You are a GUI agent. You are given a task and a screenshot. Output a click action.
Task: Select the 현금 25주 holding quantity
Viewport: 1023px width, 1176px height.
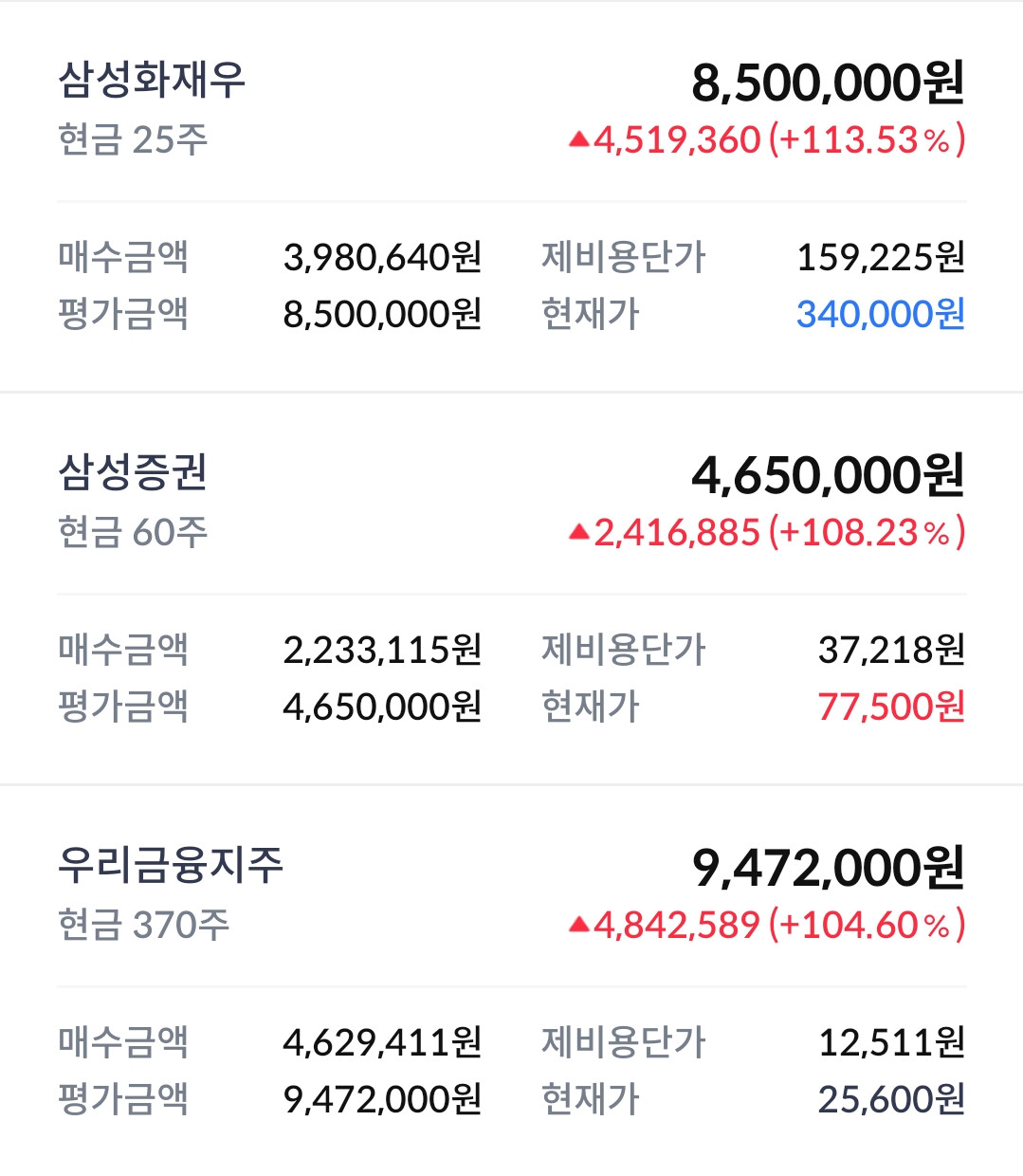[133, 140]
